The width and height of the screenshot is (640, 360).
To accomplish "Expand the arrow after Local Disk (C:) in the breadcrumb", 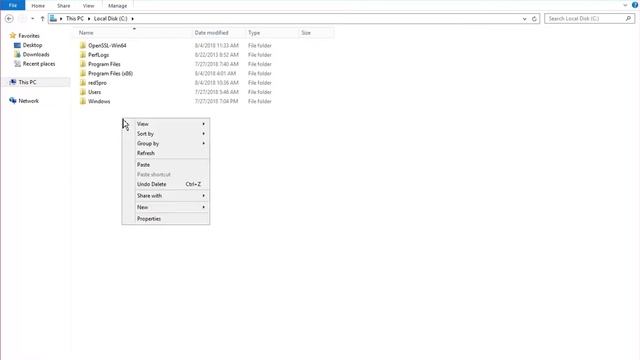I will [x=132, y=19].
